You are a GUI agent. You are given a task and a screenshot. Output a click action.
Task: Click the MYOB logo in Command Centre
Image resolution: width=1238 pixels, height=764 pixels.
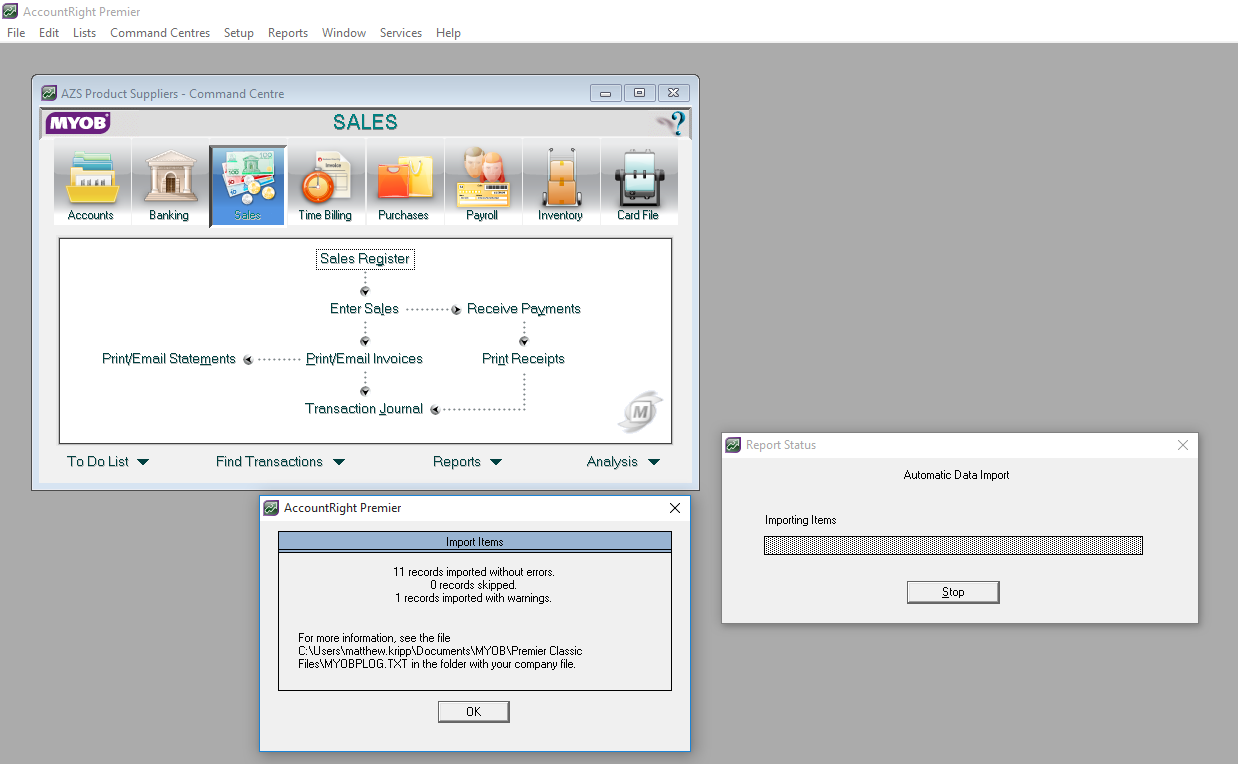tap(78, 123)
